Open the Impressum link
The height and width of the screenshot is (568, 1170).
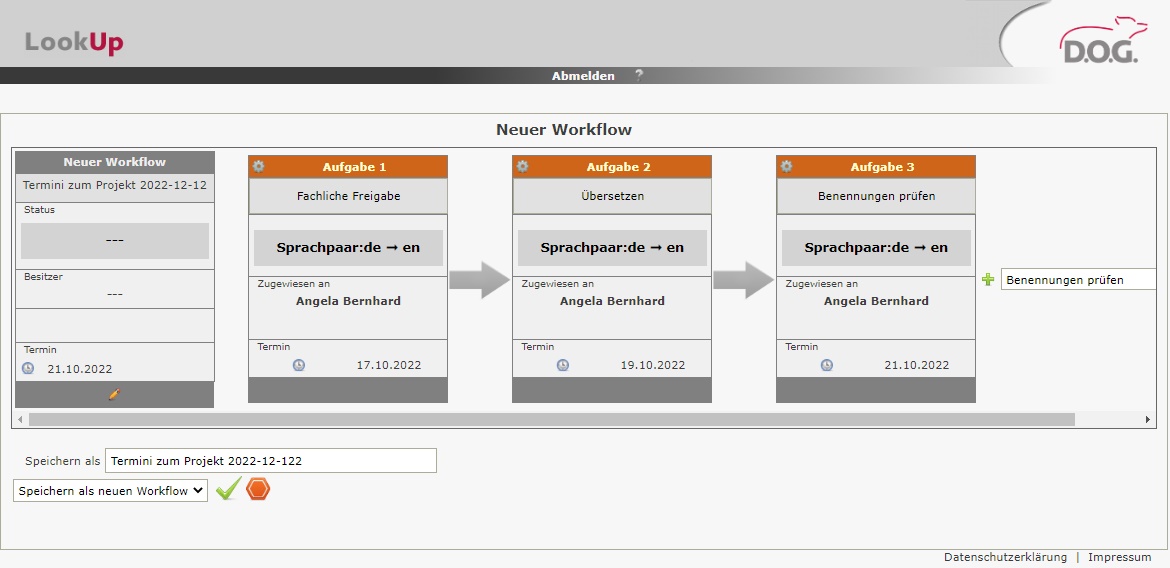coord(1120,557)
